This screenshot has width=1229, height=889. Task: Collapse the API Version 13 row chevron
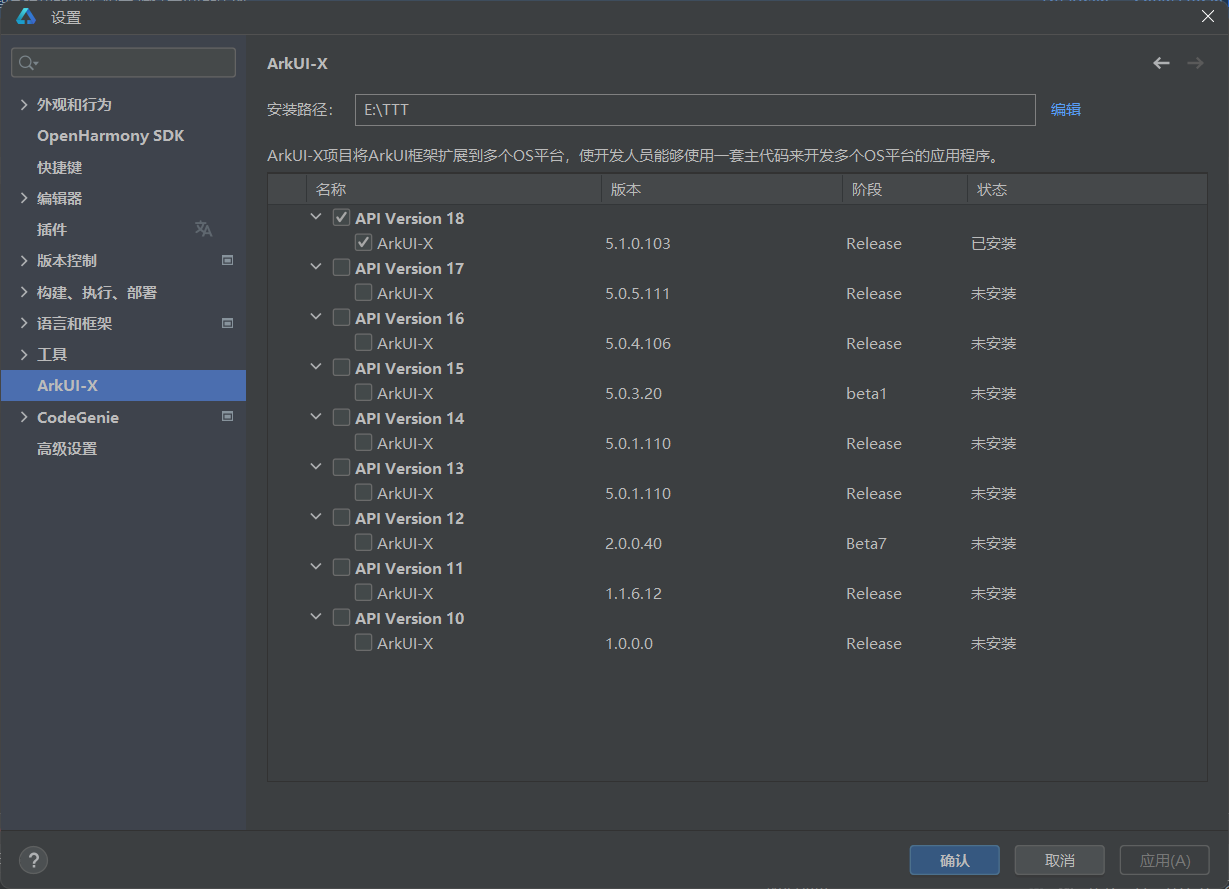(x=316, y=467)
